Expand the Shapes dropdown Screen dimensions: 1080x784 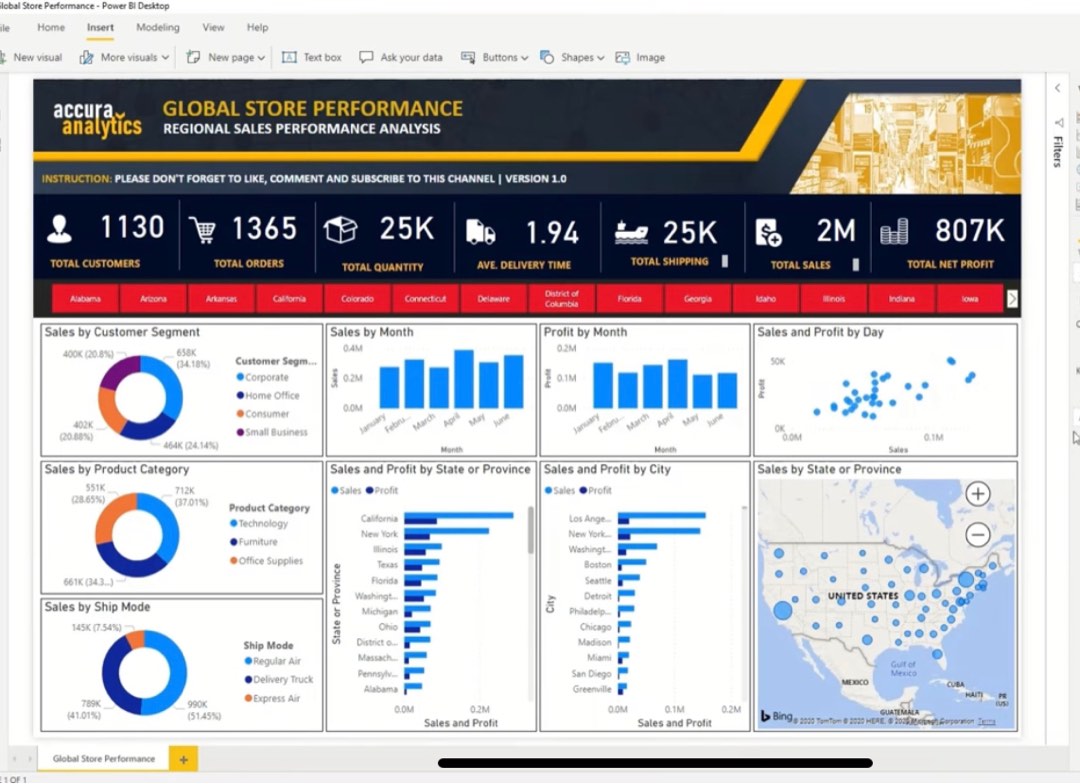coord(572,57)
